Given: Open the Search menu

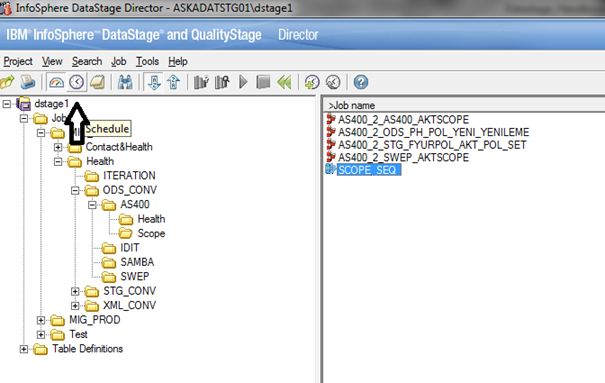Looking at the screenshot, I should pos(87,61).
